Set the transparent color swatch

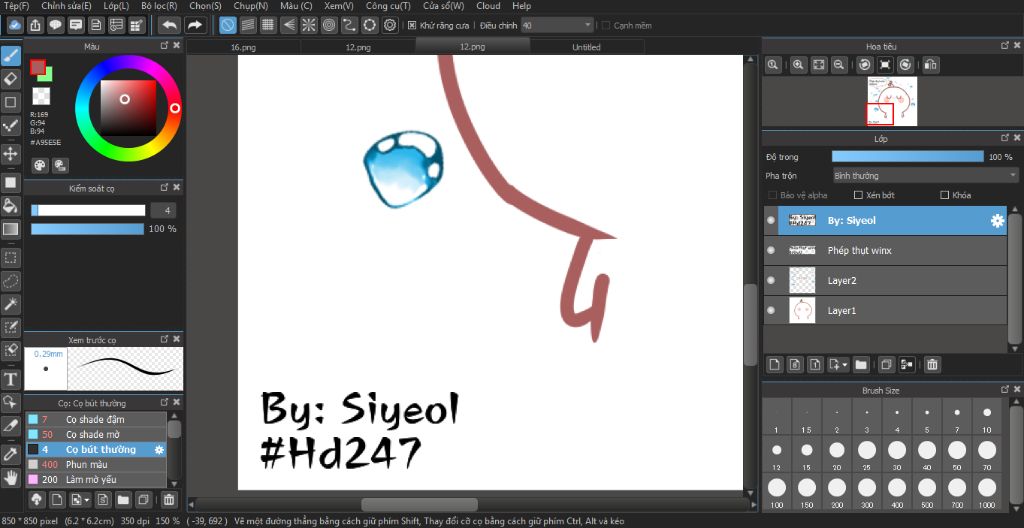(x=41, y=96)
